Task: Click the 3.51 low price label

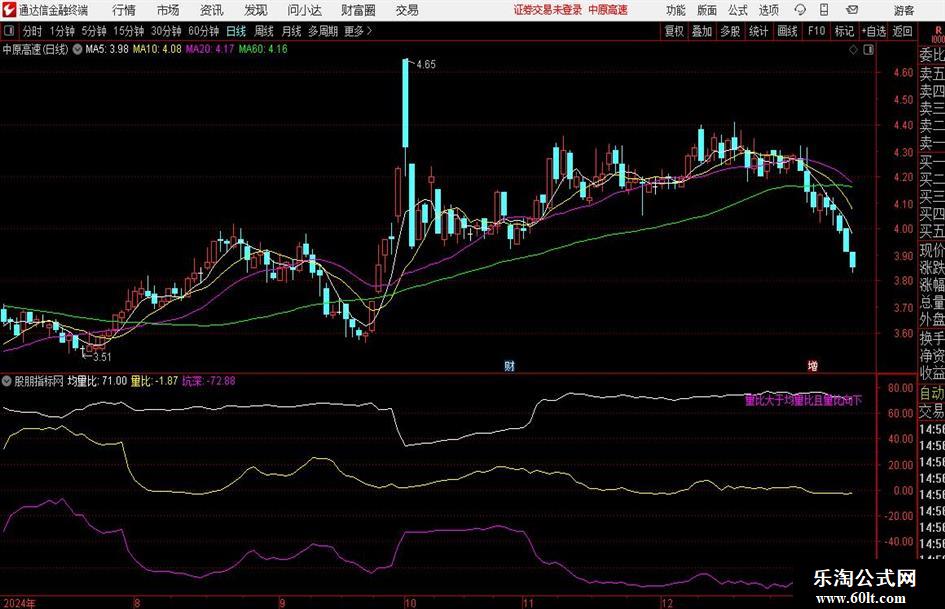Action: [102, 357]
